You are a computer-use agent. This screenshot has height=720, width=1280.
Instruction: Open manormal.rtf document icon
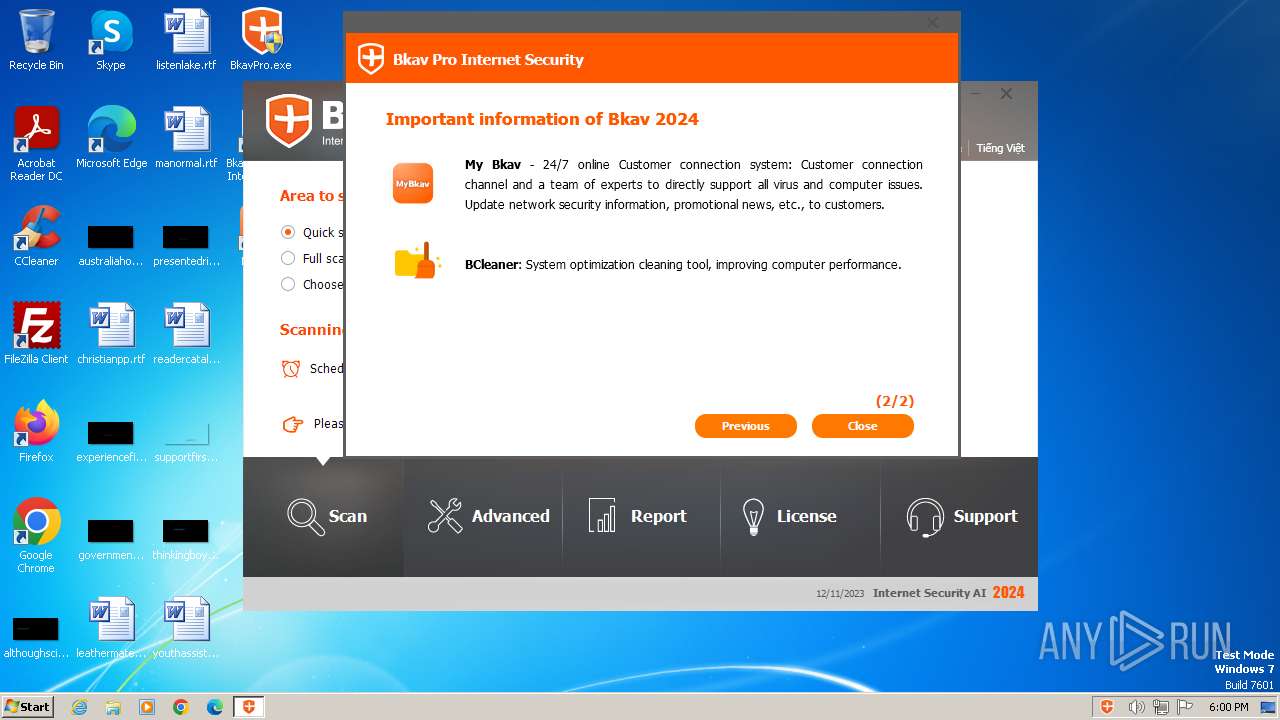pos(186,138)
